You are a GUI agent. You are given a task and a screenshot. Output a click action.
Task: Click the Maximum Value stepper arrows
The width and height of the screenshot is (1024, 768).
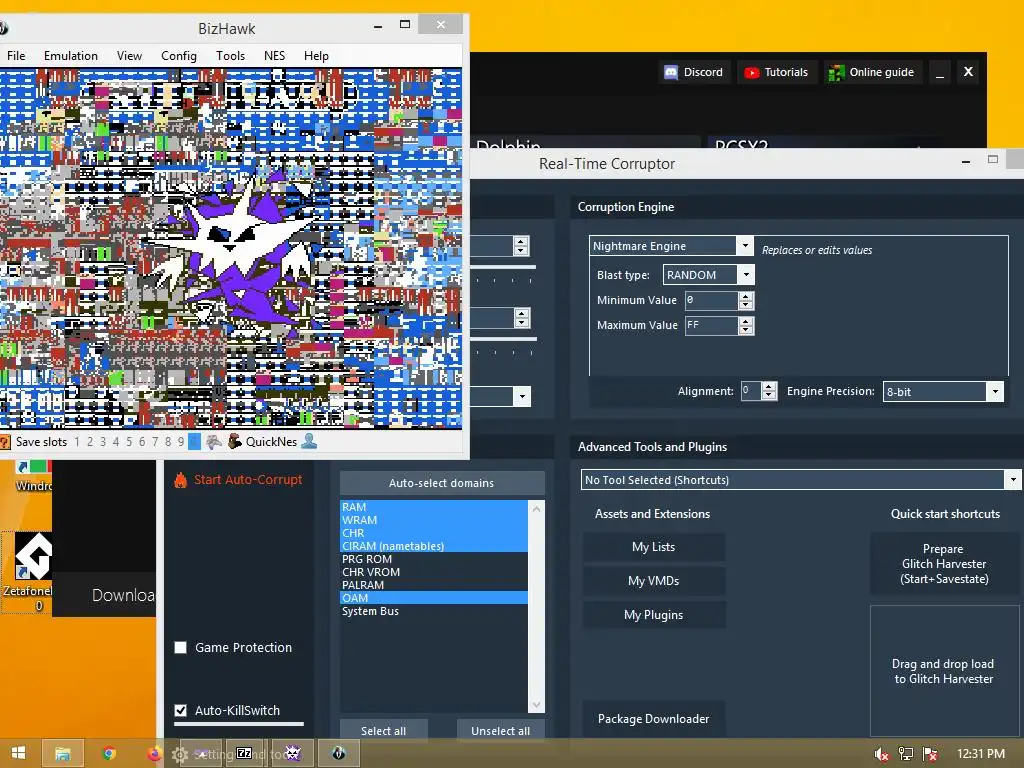coord(746,325)
